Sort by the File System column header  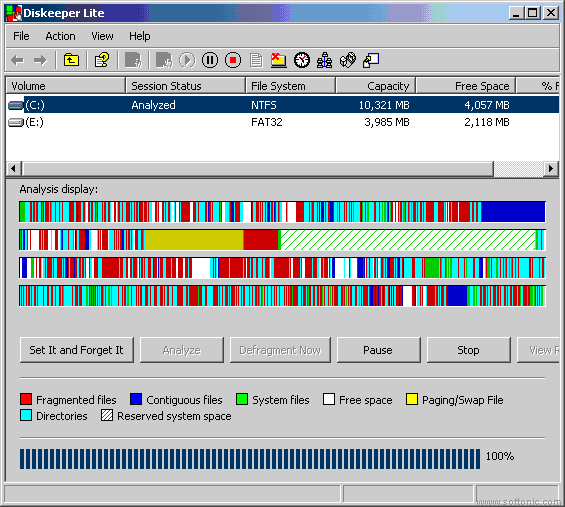point(290,86)
